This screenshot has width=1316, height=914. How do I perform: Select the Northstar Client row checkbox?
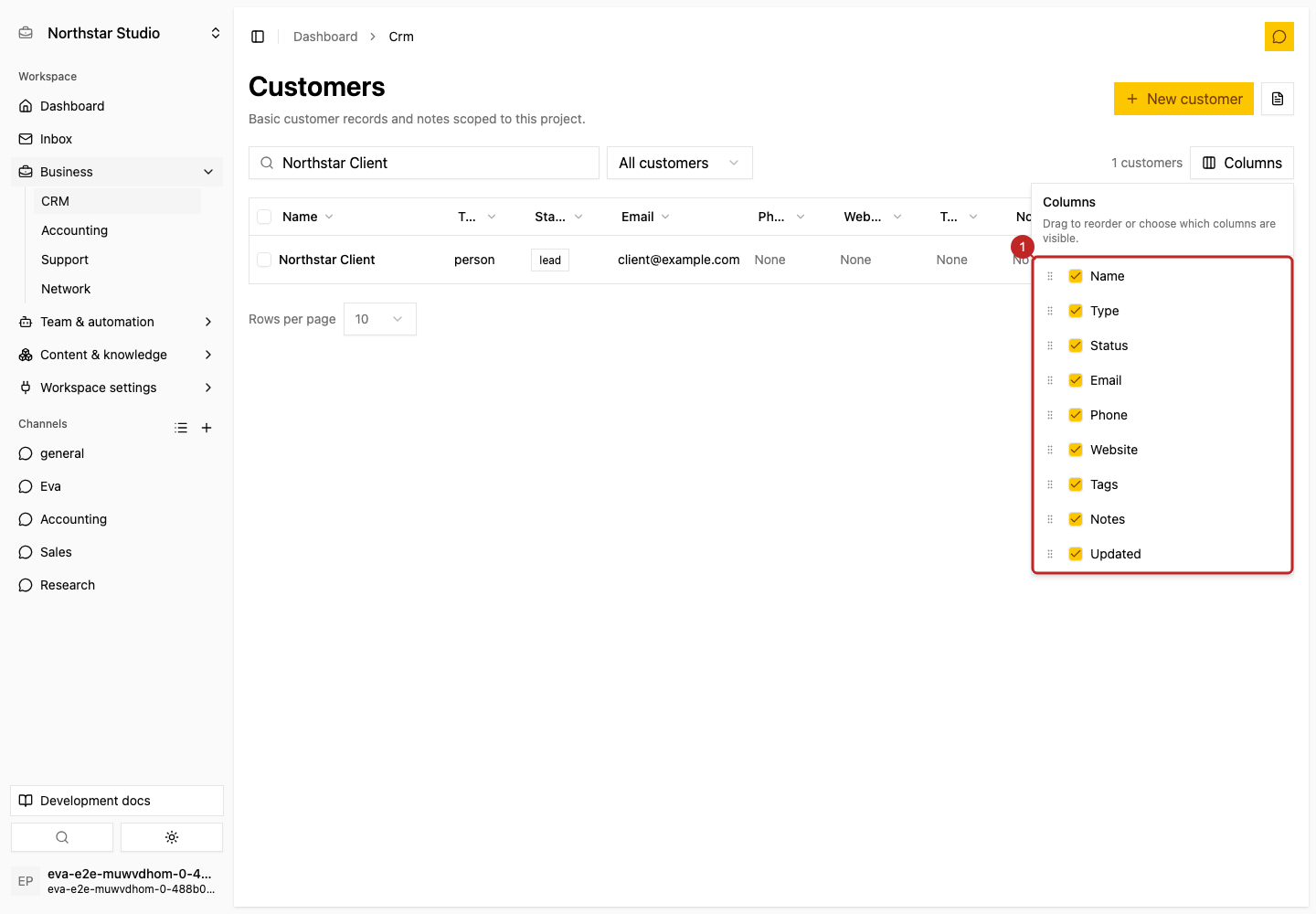264,260
